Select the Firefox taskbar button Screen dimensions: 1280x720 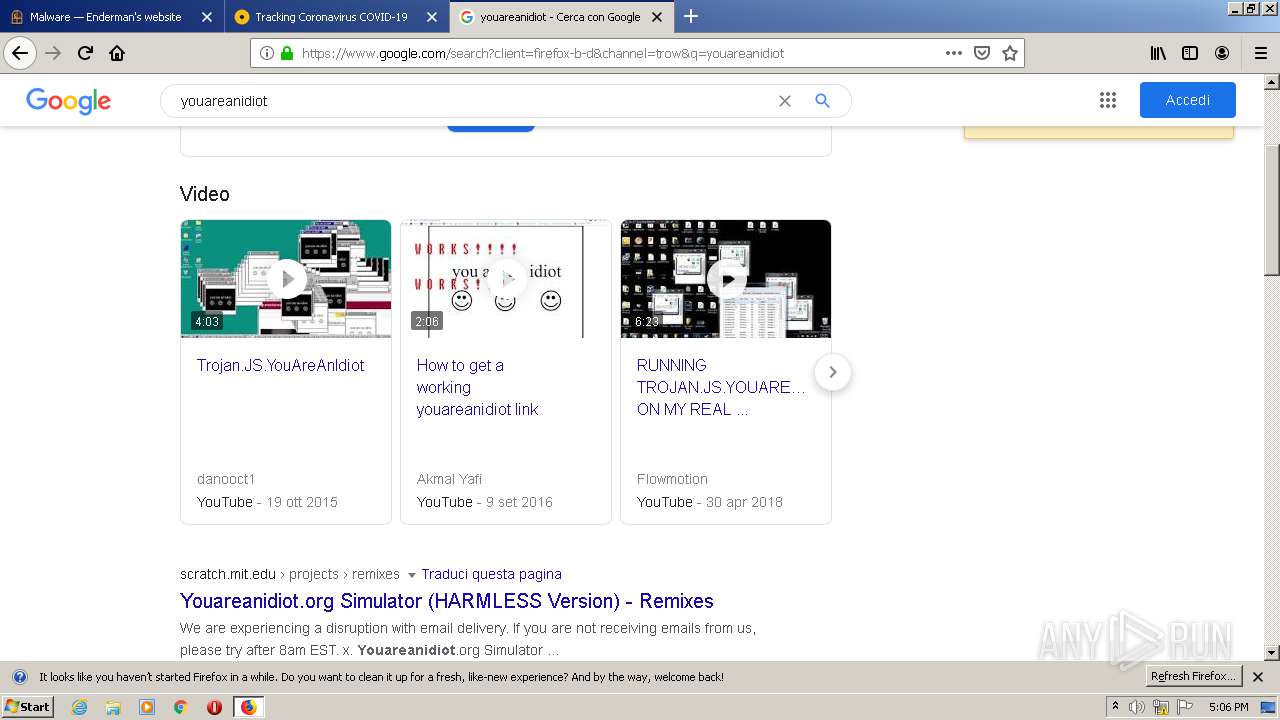click(248, 707)
